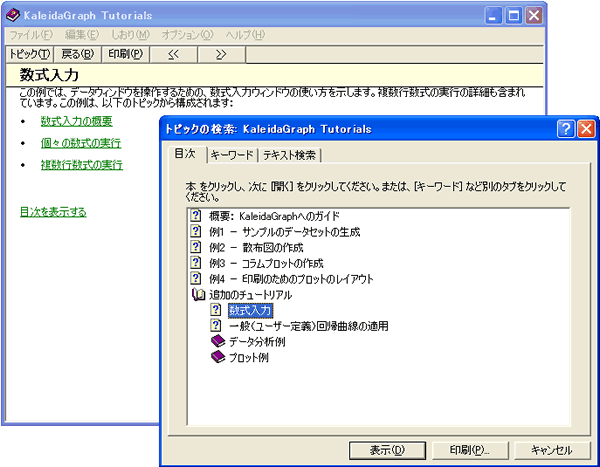Click the キャンセル button
Image resolution: width=600 pixels, height=467 pixels.
551,450
